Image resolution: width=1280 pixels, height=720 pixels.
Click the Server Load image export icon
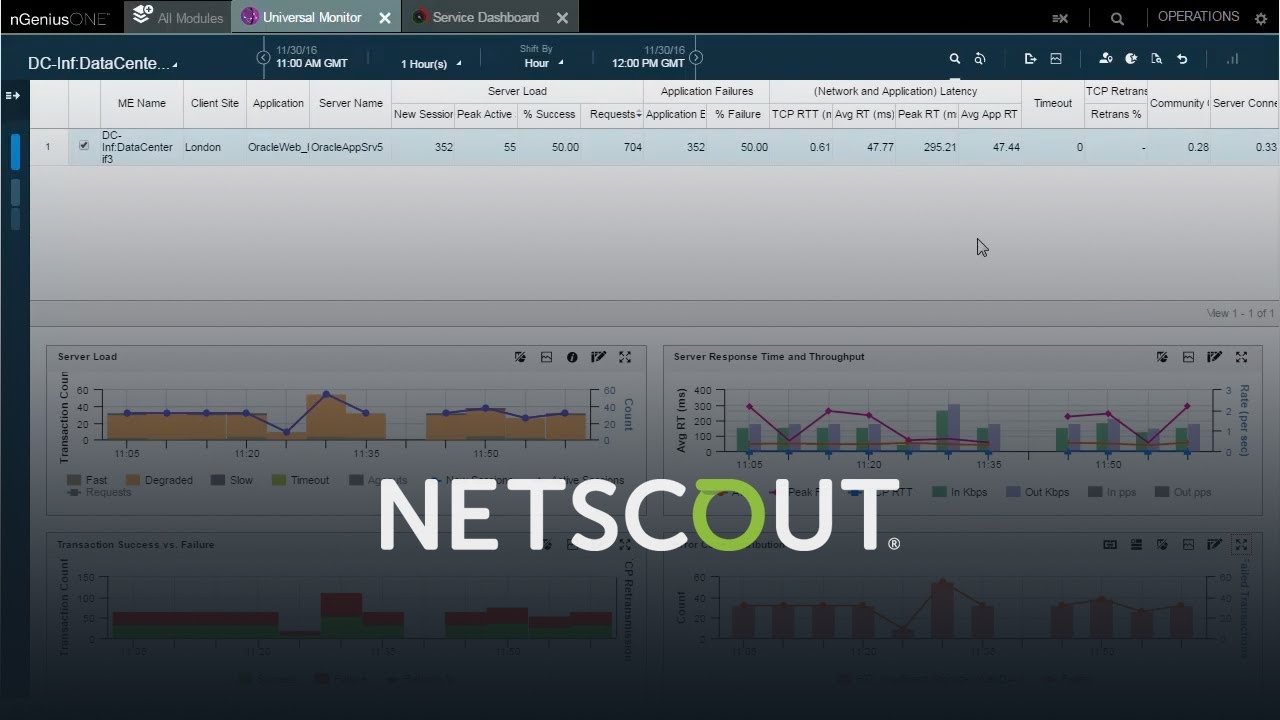[546, 357]
